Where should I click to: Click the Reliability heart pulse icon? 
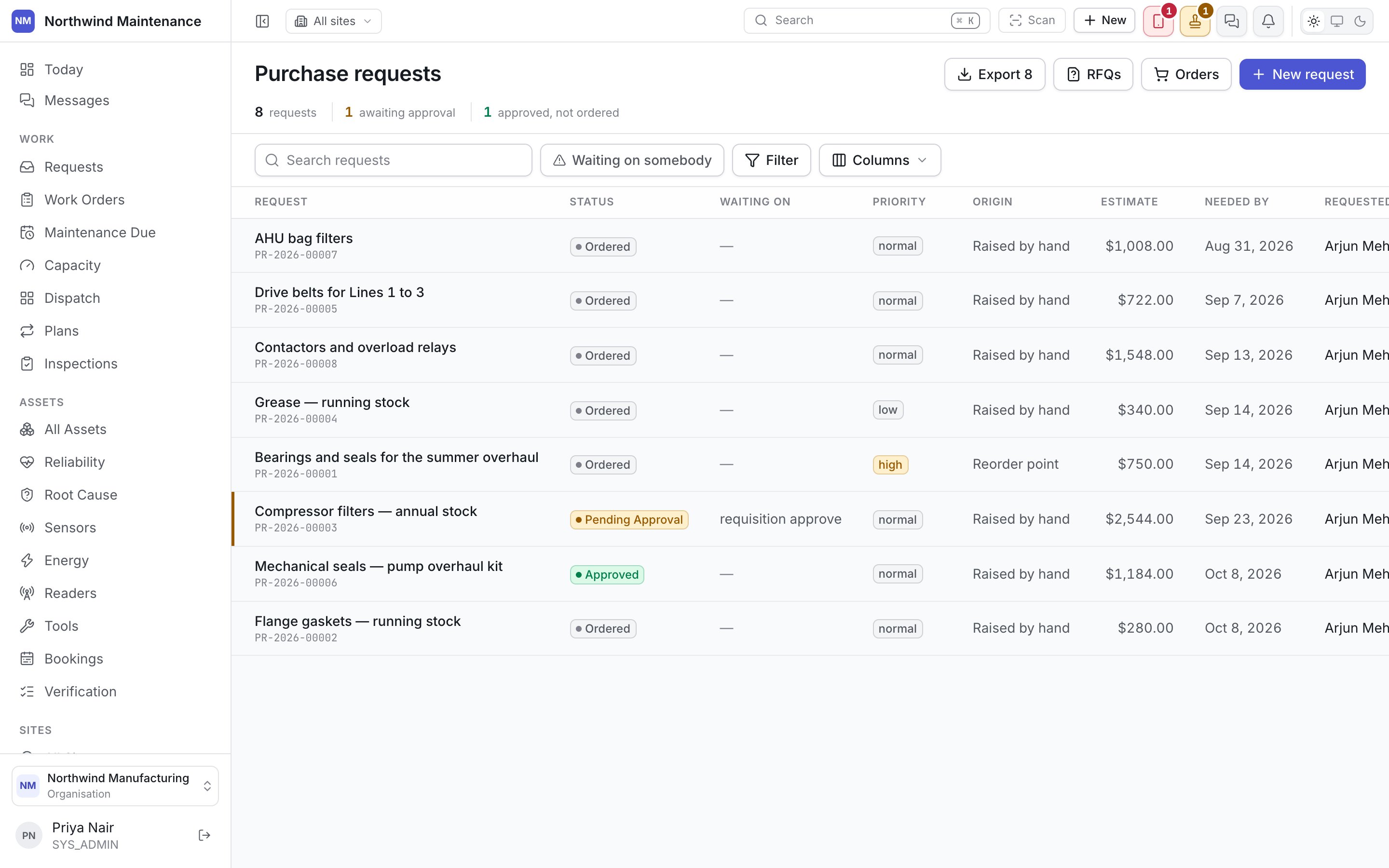pos(27,462)
